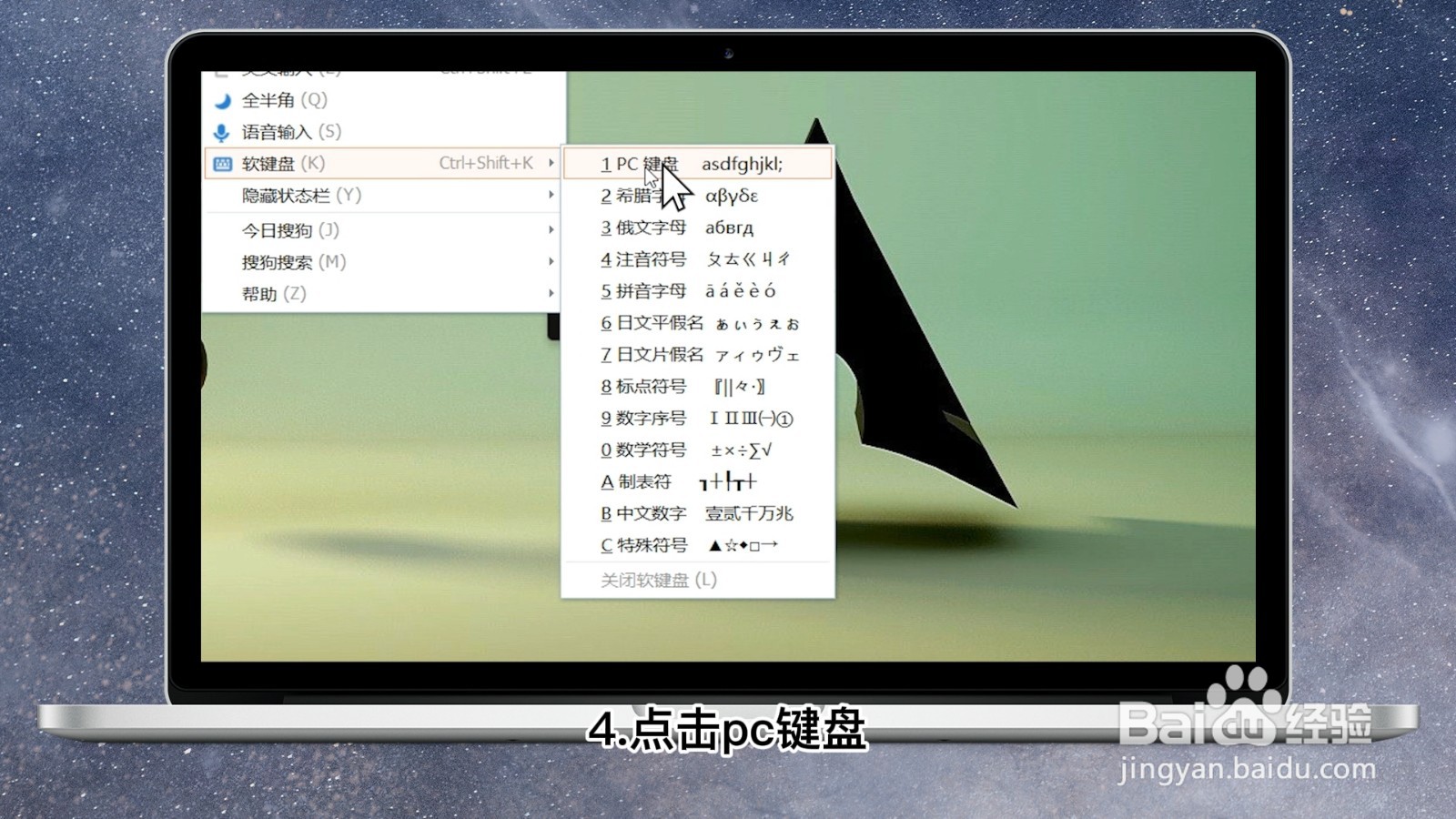Expand the 今日搜狗 submenu arrow
The width and height of the screenshot is (1456, 819).
pos(551,230)
